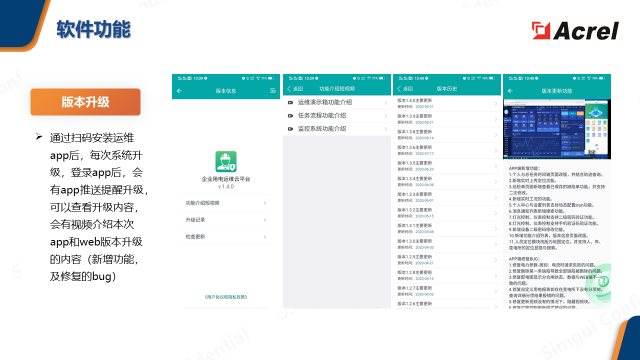The width and height of the screenshot is (640, 360).
Task: Click the 版本信息 header title
Action: pyautogui.click(x=226, y=91)
